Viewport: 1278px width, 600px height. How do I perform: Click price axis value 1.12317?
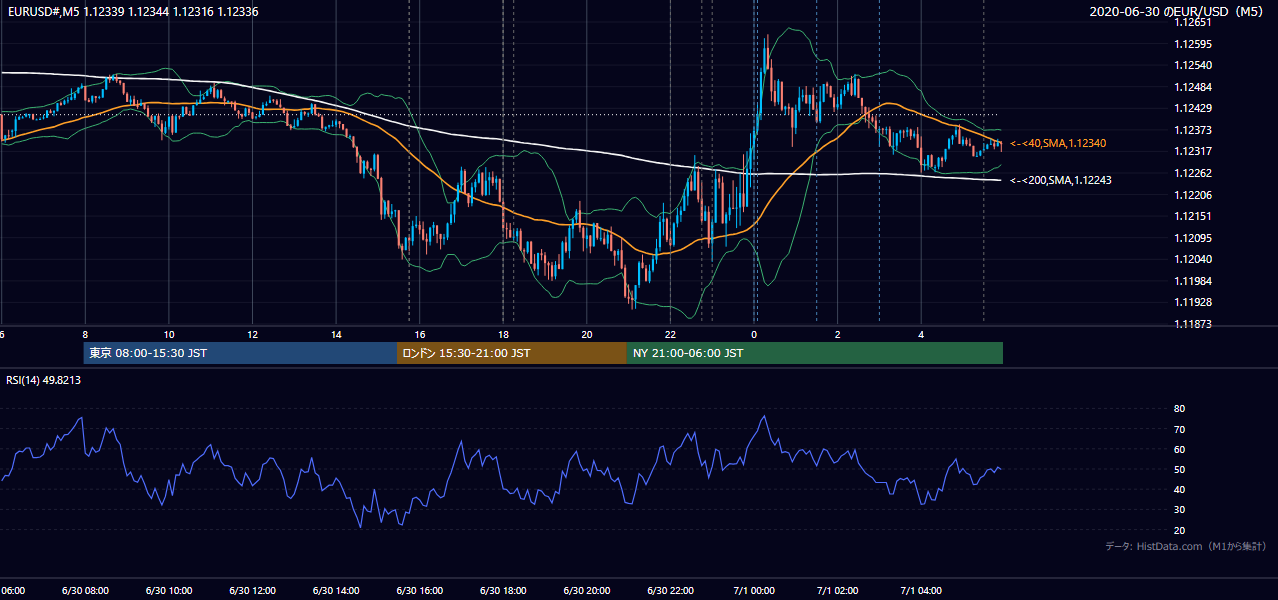pyautogui.click(x=1193, y=151)
